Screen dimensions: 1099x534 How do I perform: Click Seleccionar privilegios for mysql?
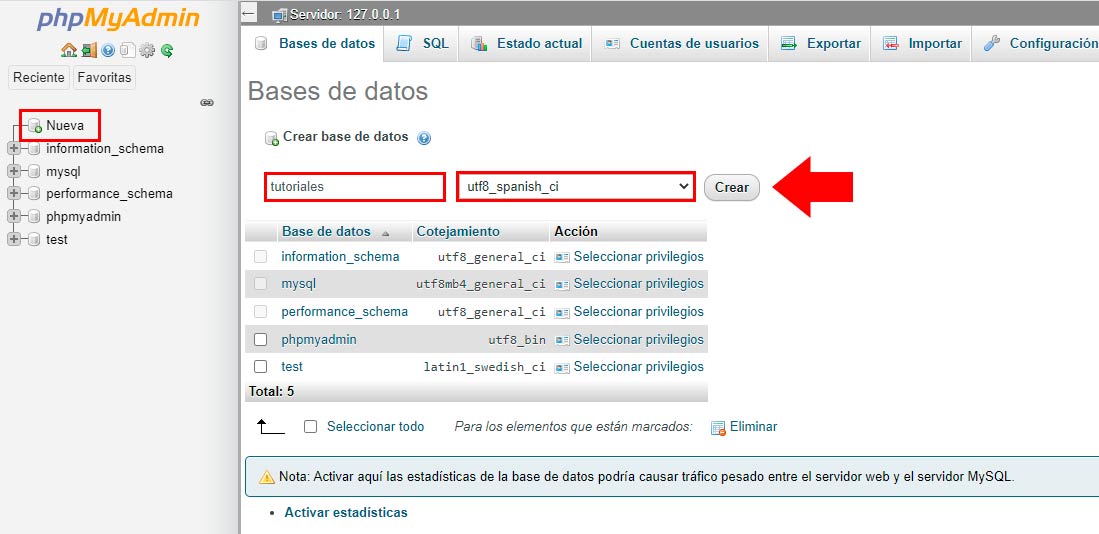pos(639,284)
